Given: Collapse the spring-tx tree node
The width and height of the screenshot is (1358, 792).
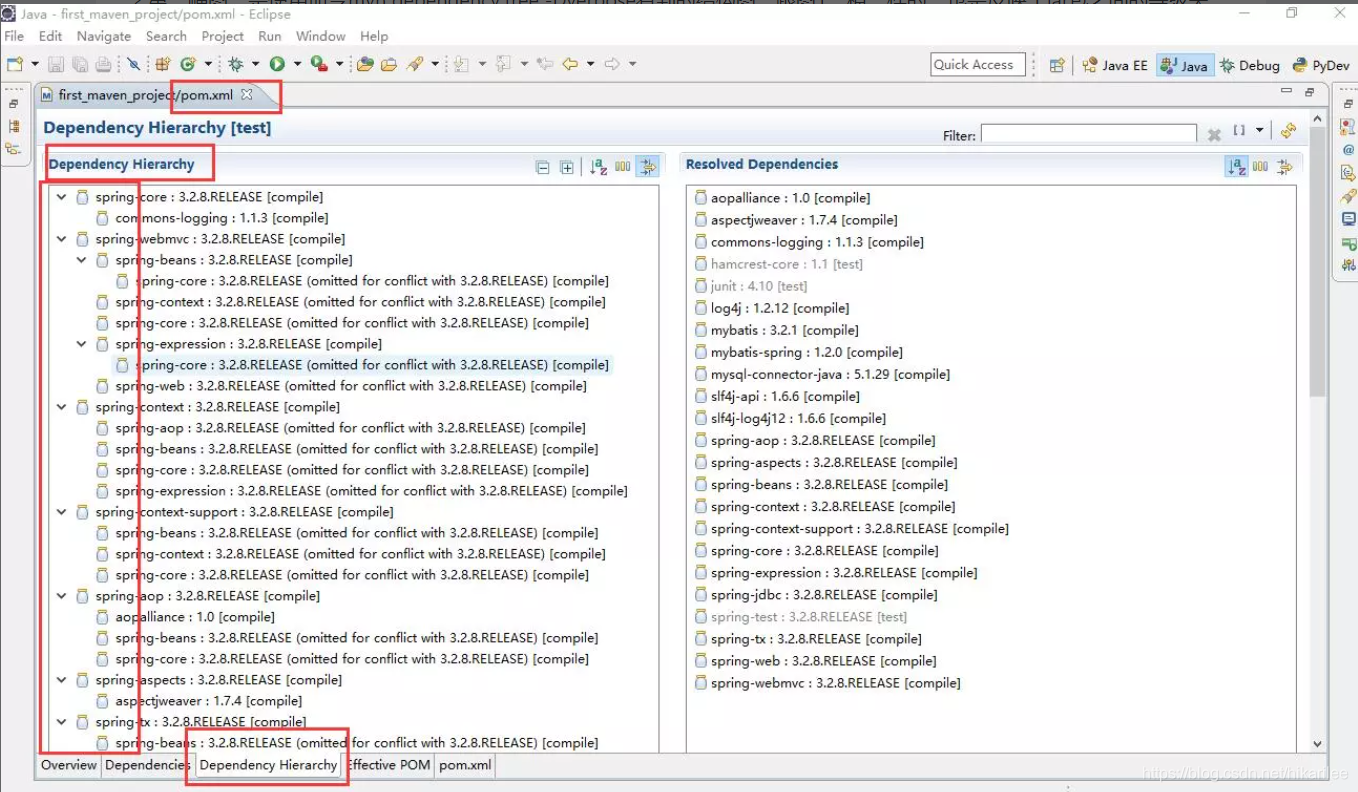Looking at the screenshot, I should (x=62, y=722).
